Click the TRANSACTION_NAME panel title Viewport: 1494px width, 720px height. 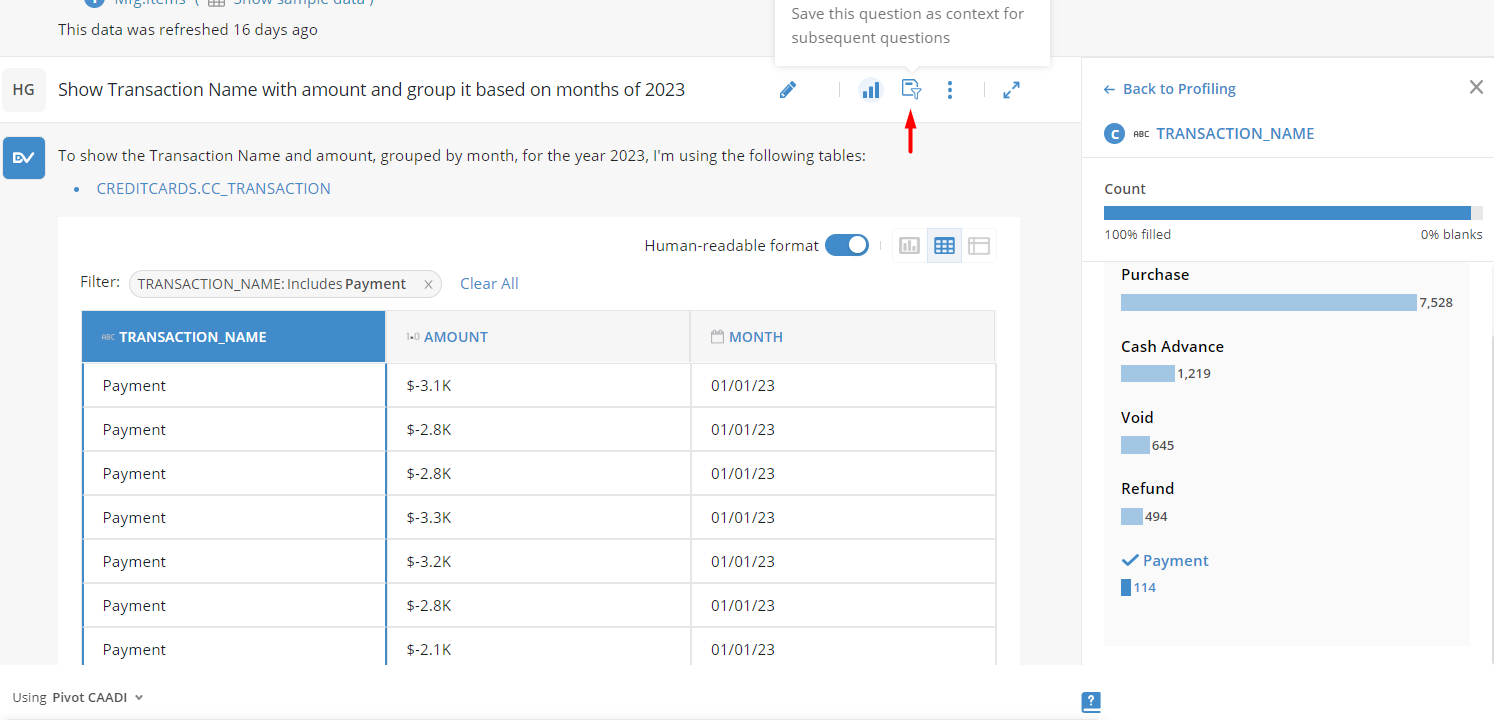coord(1235,134)
